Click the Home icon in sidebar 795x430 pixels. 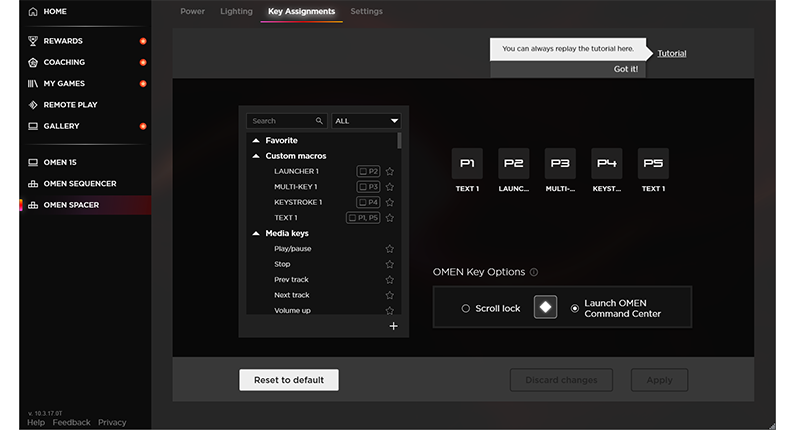[x=33, y=11]
